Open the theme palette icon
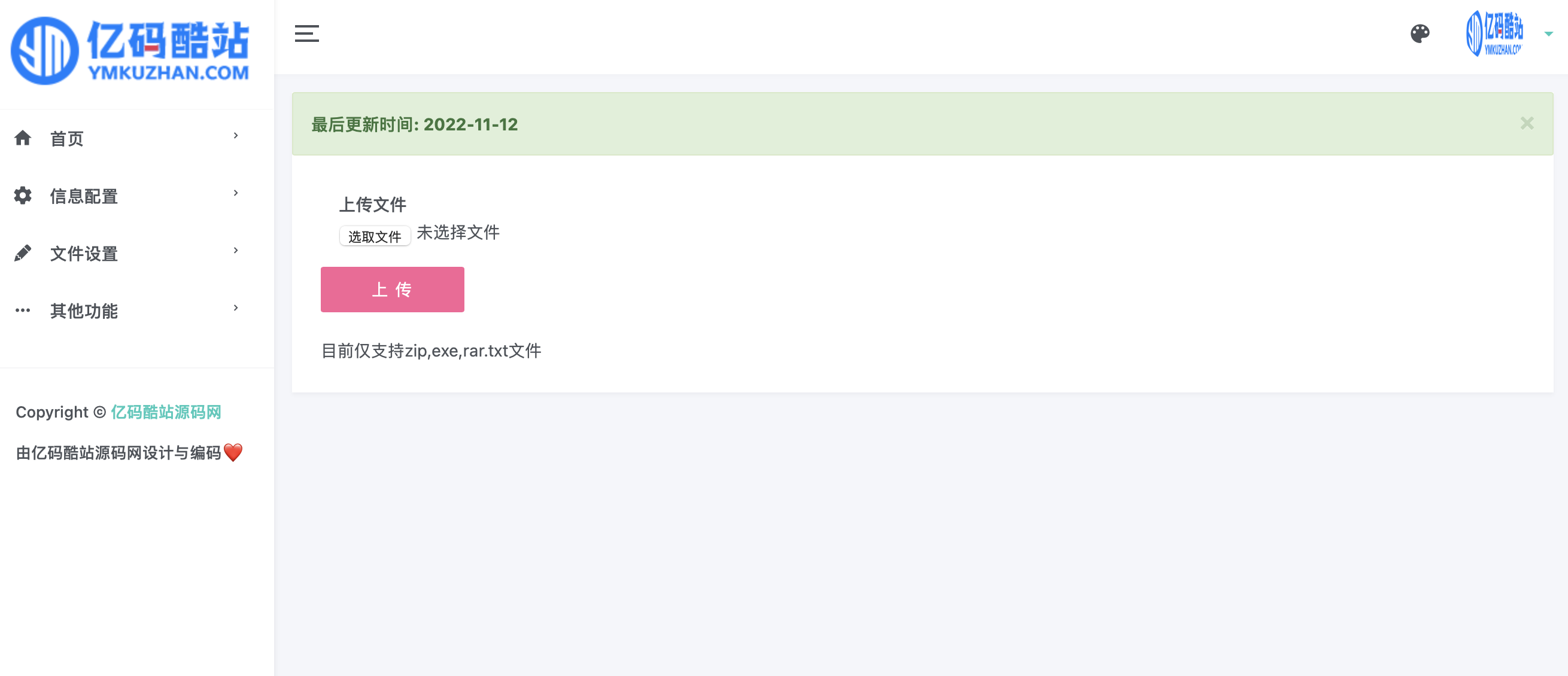Screen dimensions: 1568x676 tap(1420, 34)
